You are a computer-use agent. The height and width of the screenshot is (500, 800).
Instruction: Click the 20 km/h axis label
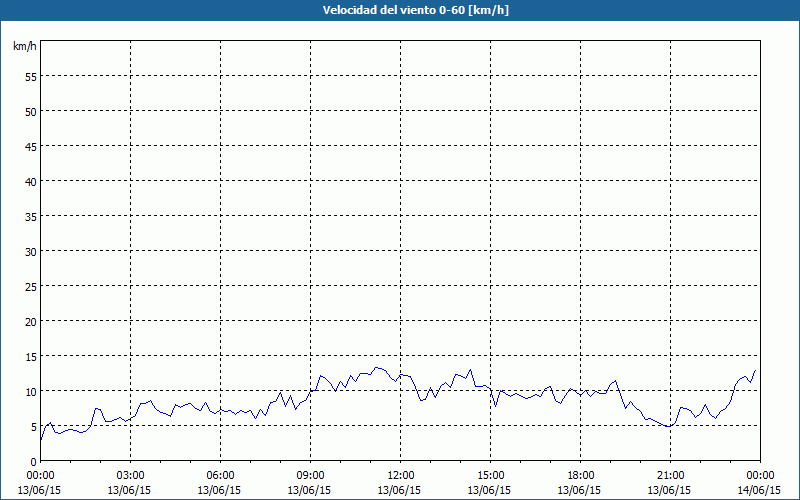(31, 321)
